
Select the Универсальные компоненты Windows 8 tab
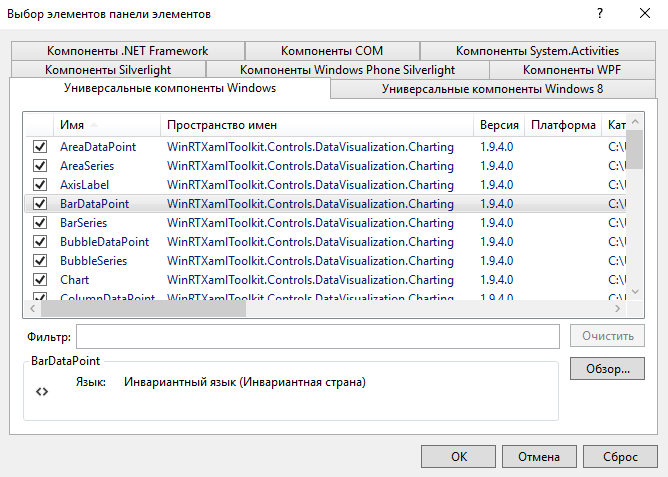pyautogui.click(x=492, y=89)
